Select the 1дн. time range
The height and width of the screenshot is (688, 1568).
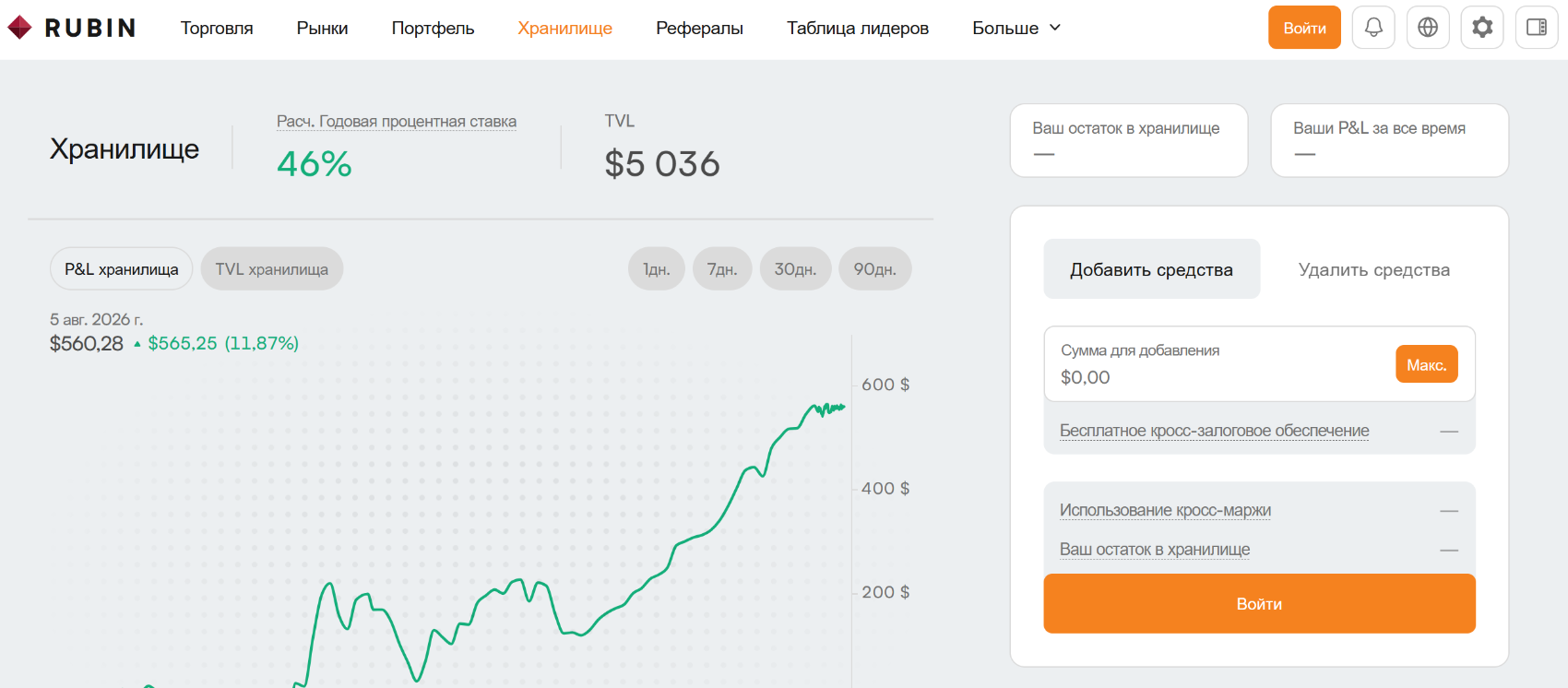pyautogui.click(x=657, y=268)
